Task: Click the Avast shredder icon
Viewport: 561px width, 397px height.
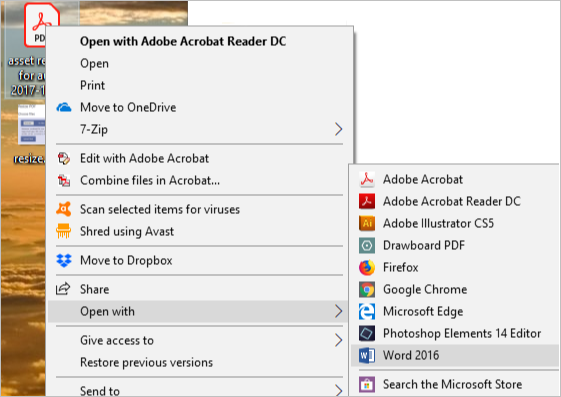Action: click(x=64, y=231)
